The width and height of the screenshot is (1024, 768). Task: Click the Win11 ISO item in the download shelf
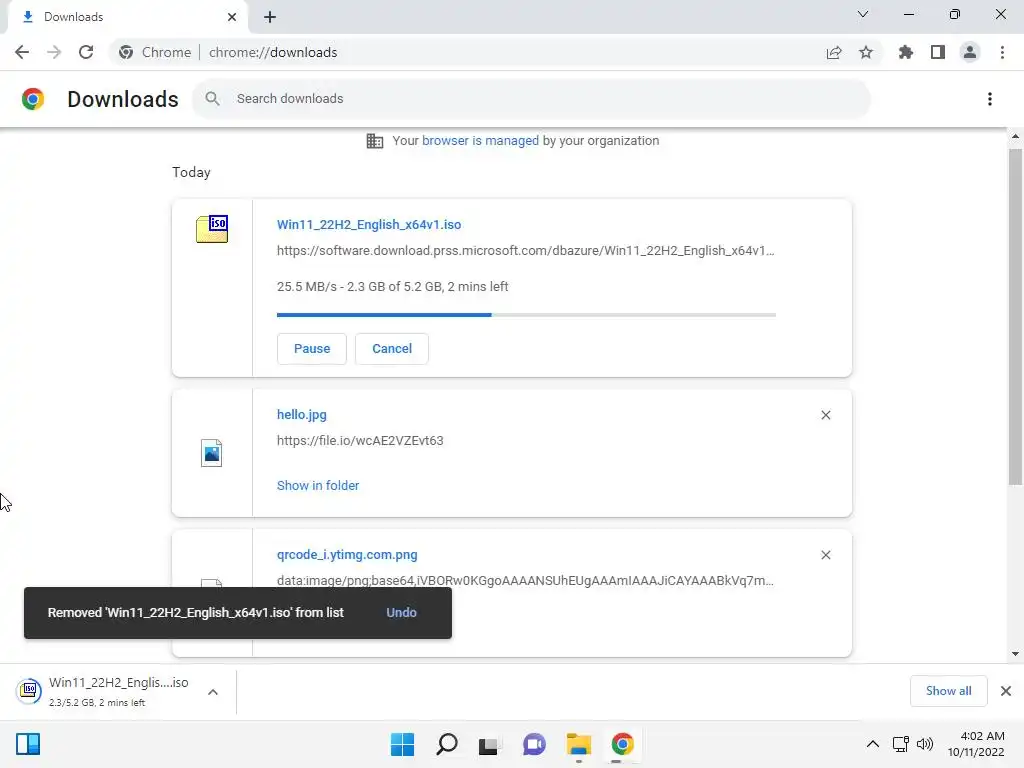[104, 691]
